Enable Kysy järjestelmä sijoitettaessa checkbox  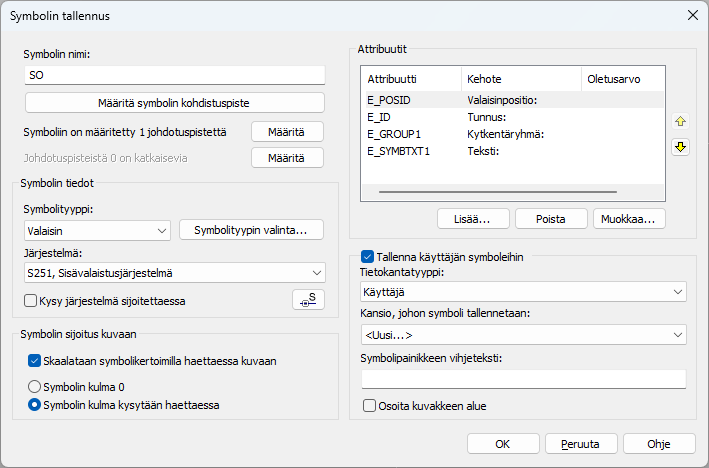(x=30, y=300)
